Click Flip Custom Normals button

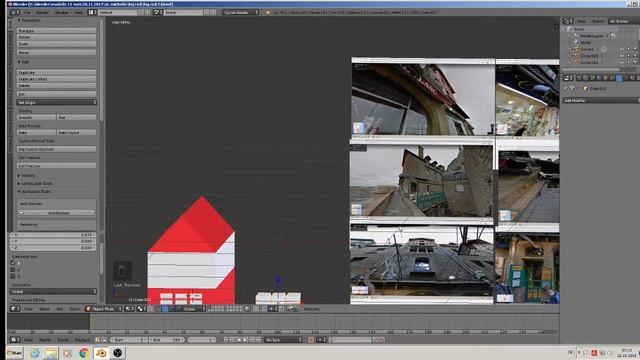coord(56,149)
